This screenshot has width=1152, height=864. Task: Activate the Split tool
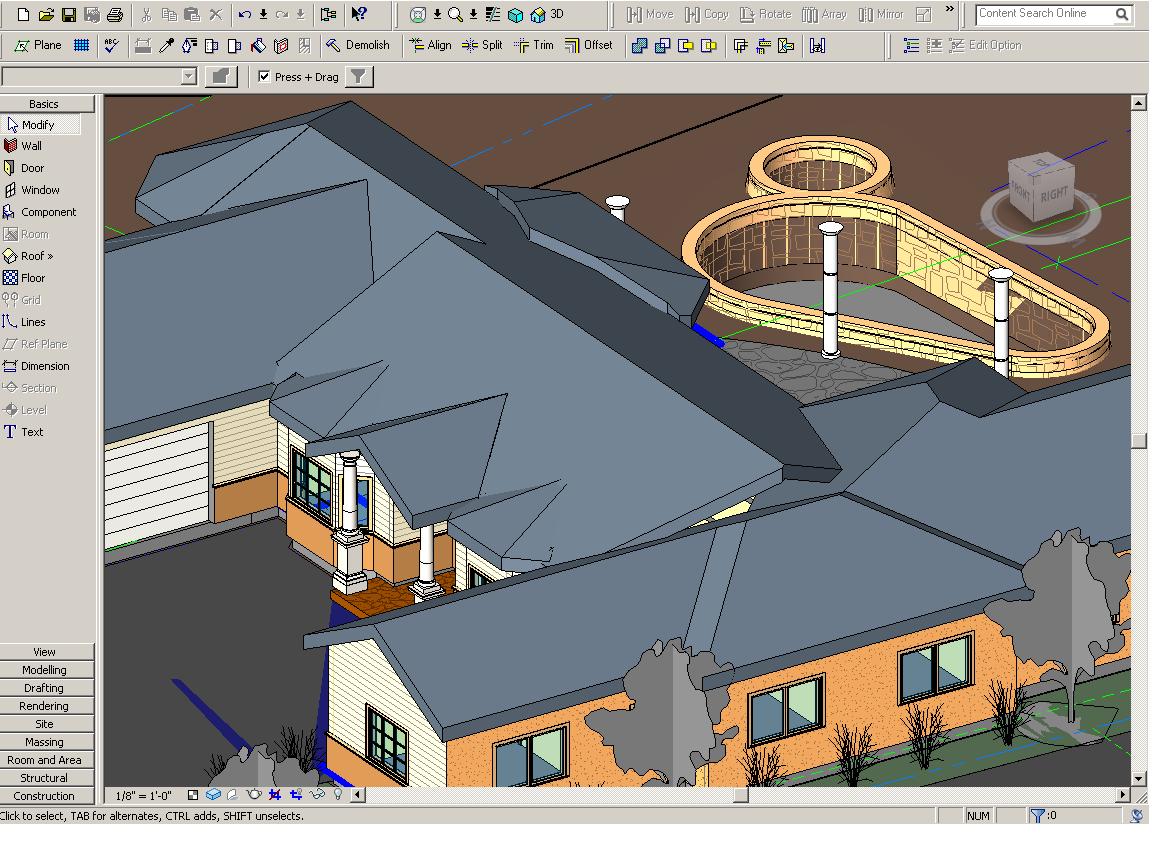(482, 46)
